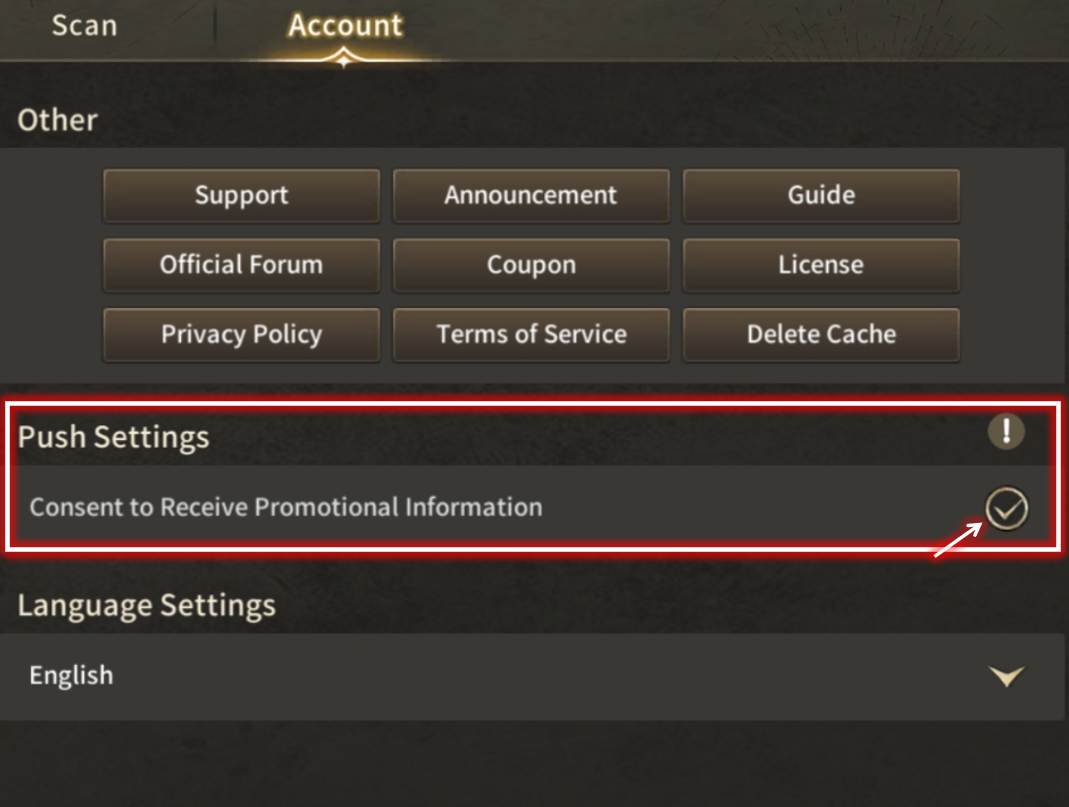Click the Other section heading
The width and height of the screenshot is (1069, 807).
pos(57,120)
